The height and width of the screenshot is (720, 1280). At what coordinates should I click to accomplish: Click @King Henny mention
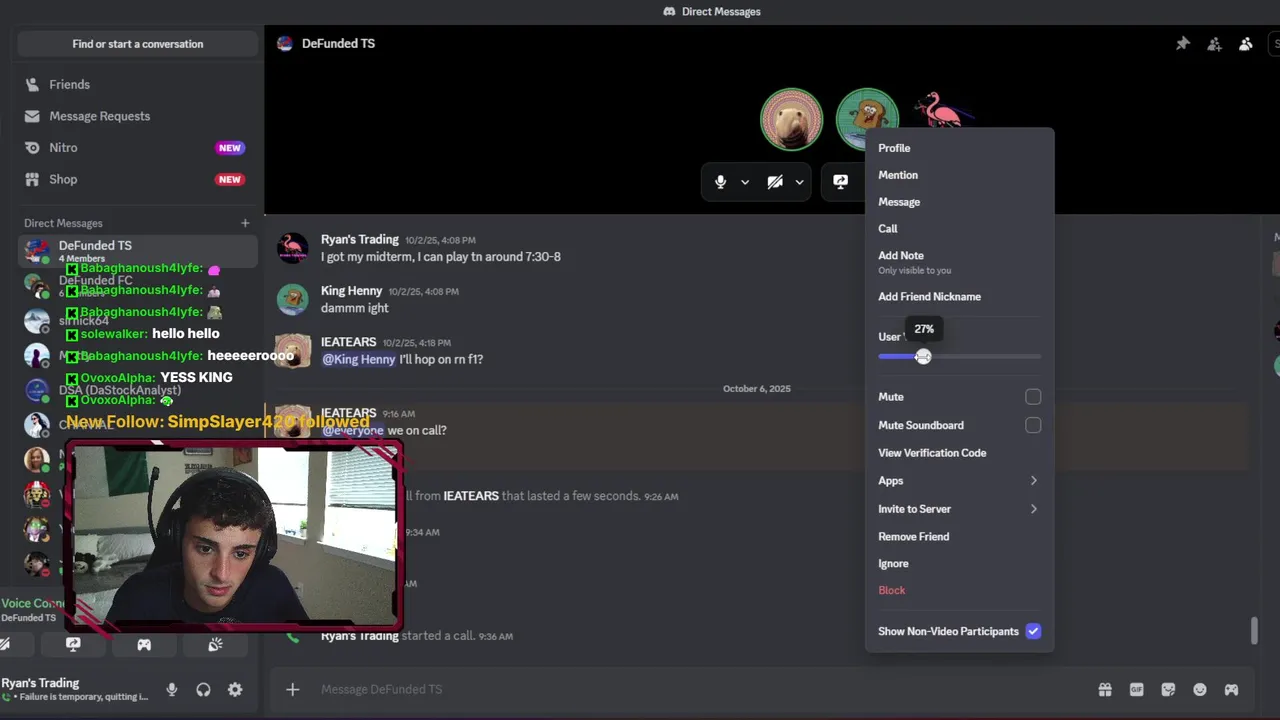[x=359, y=359]
